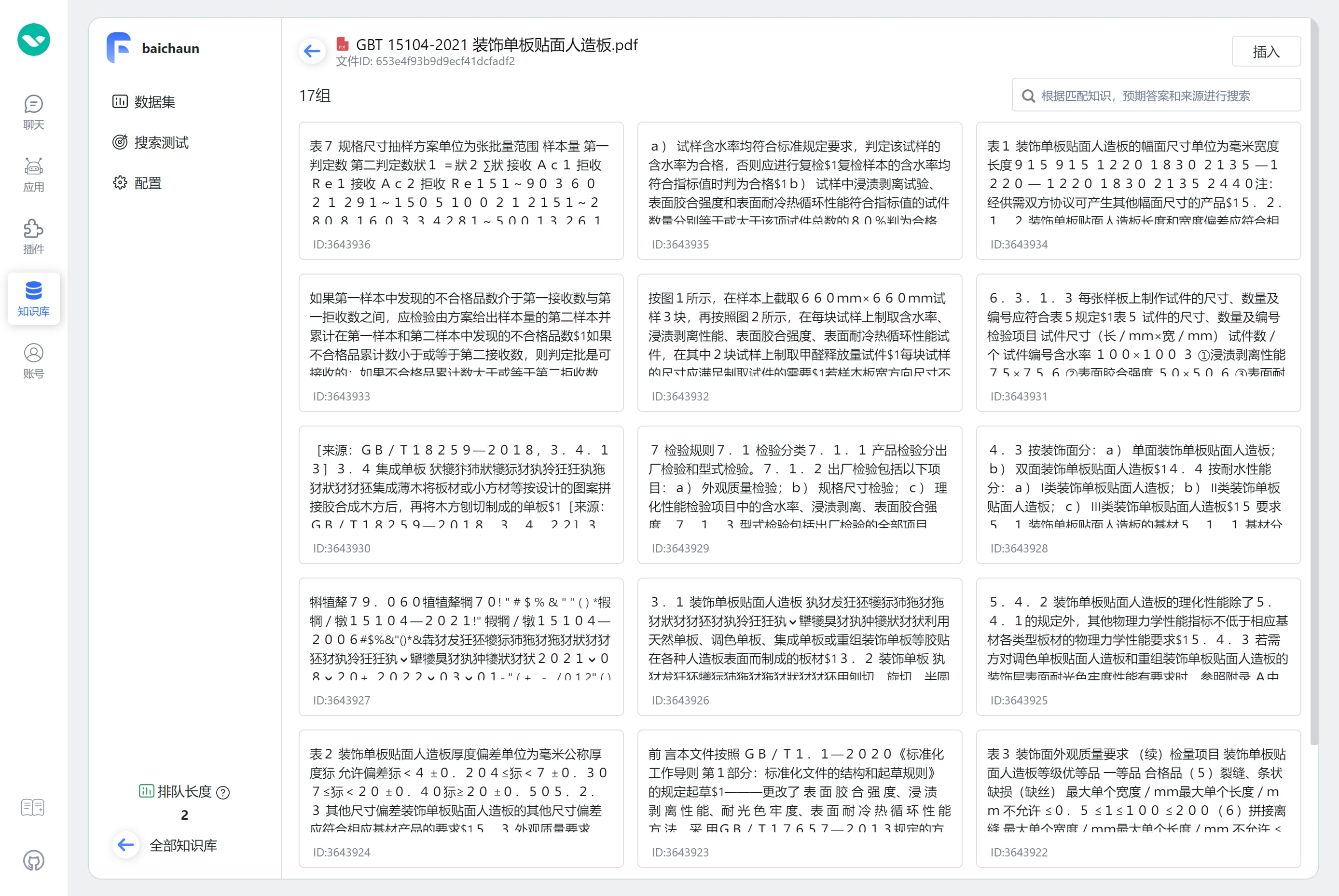Open the documentation book icon
Viewport: 1339px width, 896px height.
(33, 807)
